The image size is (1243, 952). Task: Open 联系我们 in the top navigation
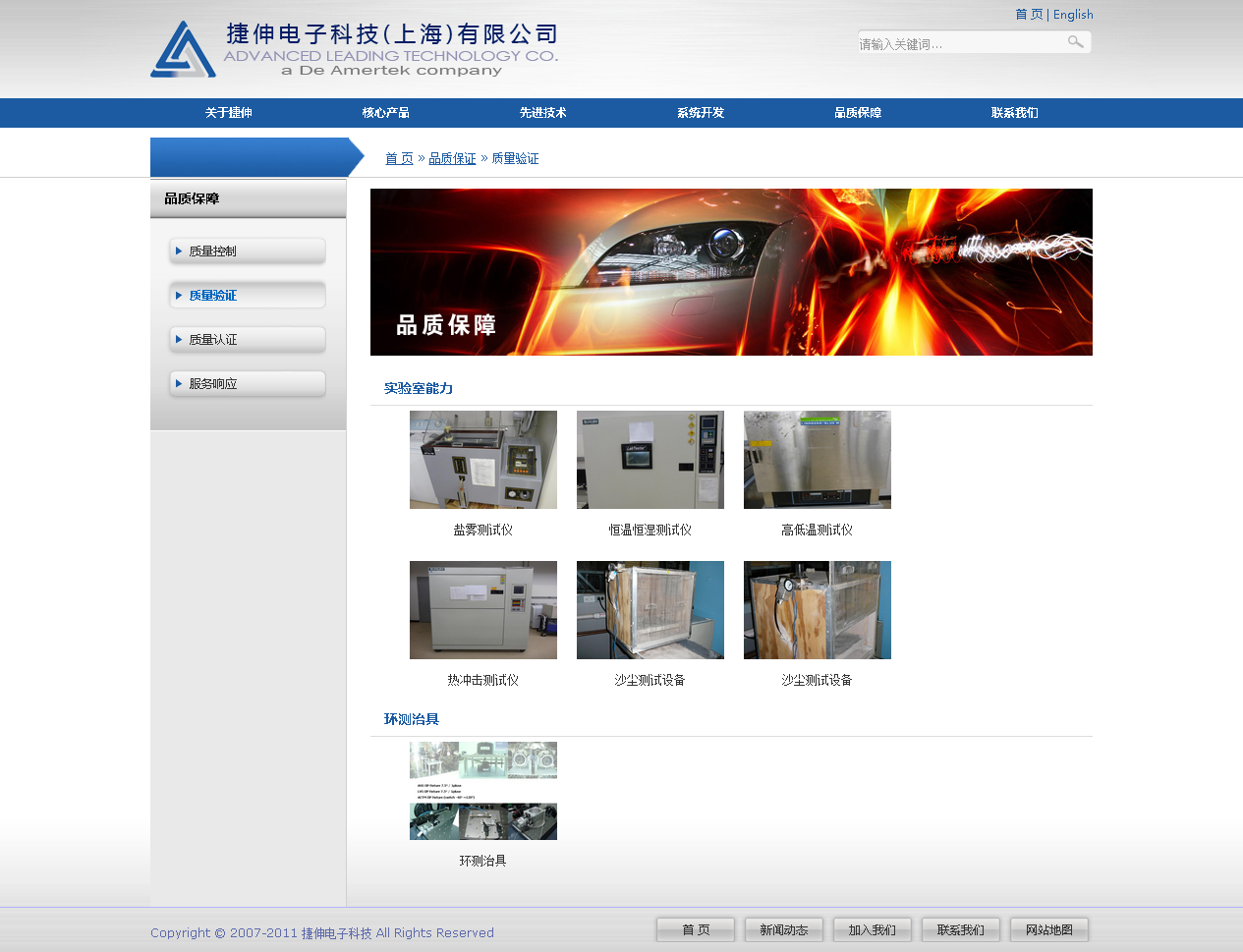1014,113
